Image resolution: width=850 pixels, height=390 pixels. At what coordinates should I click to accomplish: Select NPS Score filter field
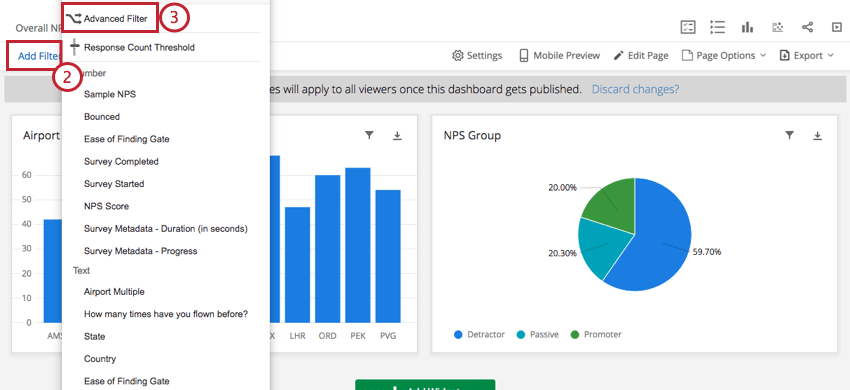coord(106,206)
